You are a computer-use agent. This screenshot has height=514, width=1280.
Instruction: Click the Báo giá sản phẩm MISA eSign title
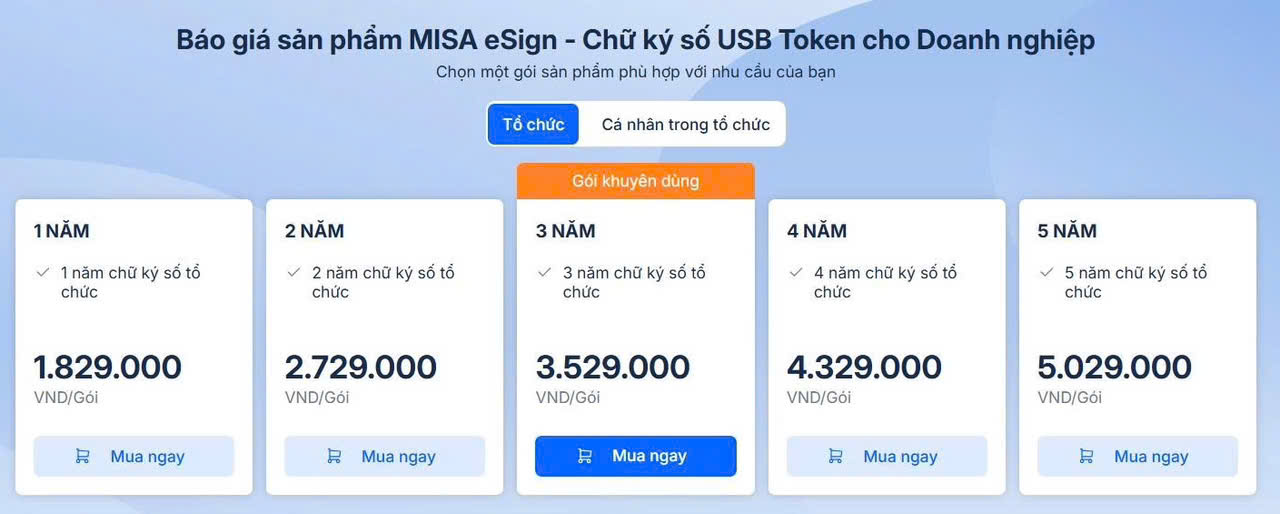636,40
